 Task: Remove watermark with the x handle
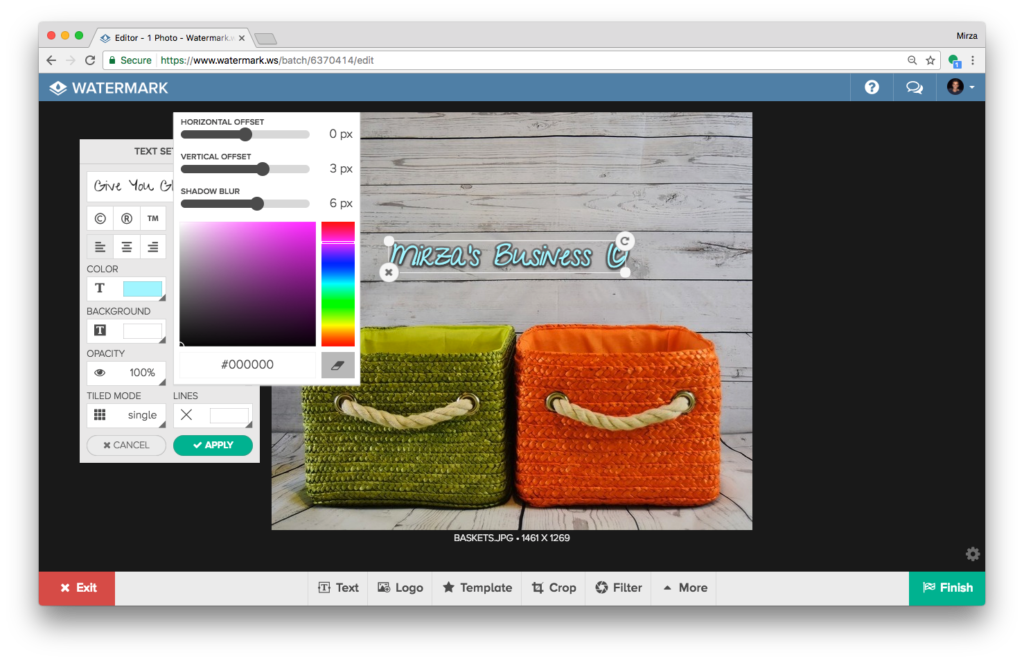[x=389, y=272]
